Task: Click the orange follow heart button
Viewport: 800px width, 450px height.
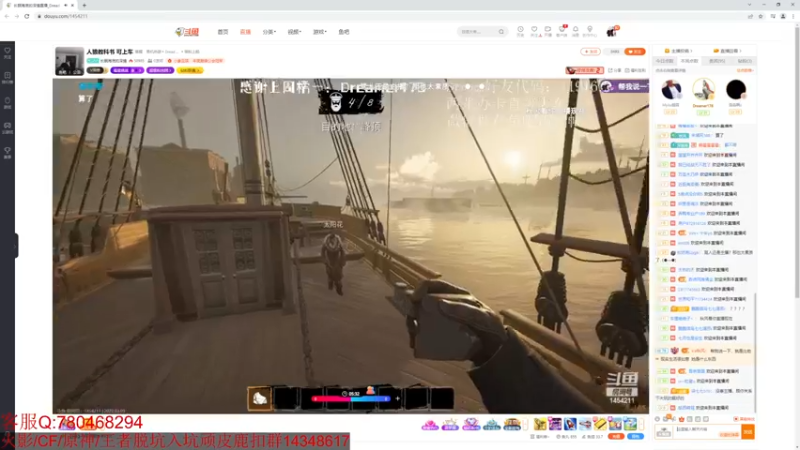Action: click(x=635, y=52)
